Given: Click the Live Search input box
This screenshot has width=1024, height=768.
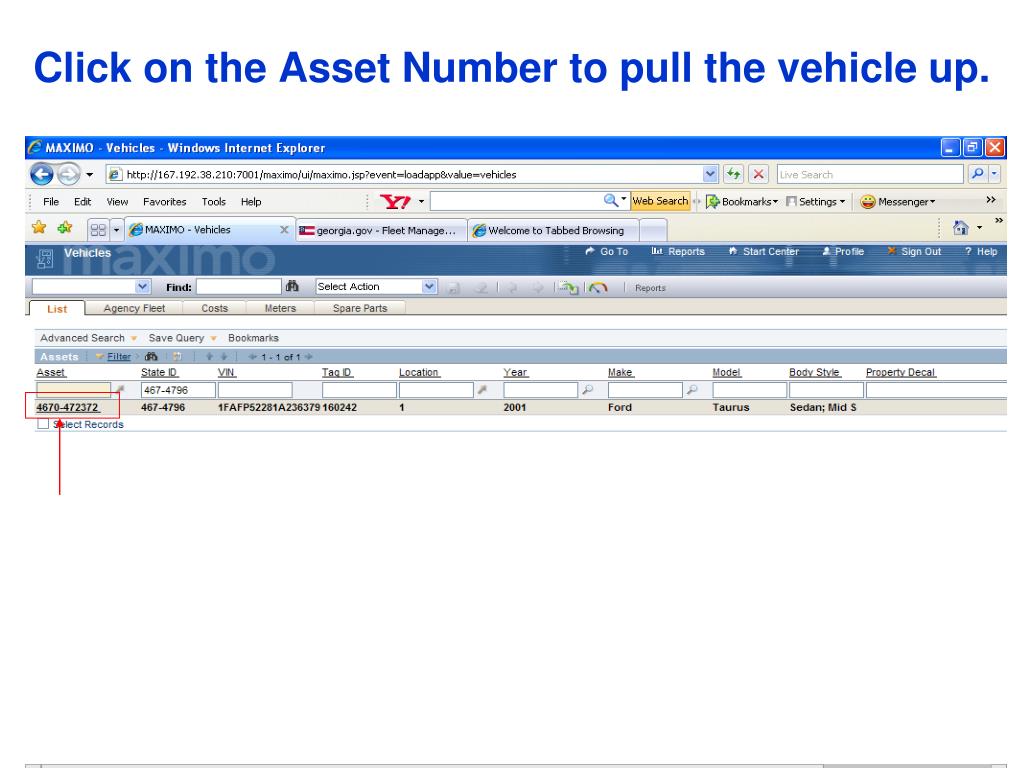Looking at the screenshot, I should [870, 174].
